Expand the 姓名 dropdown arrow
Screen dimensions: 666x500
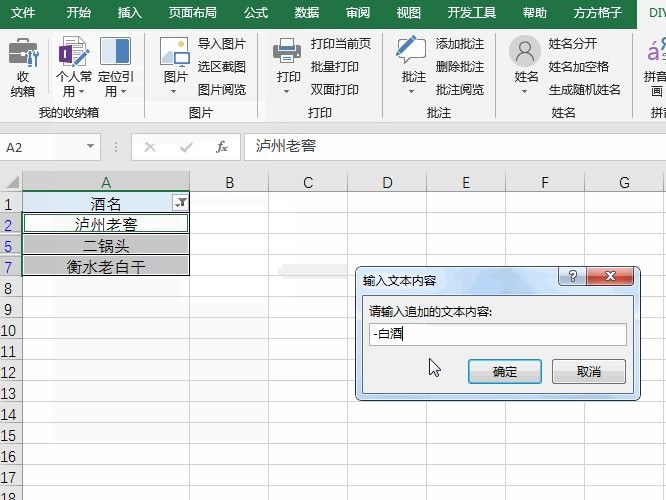[524, 91]
